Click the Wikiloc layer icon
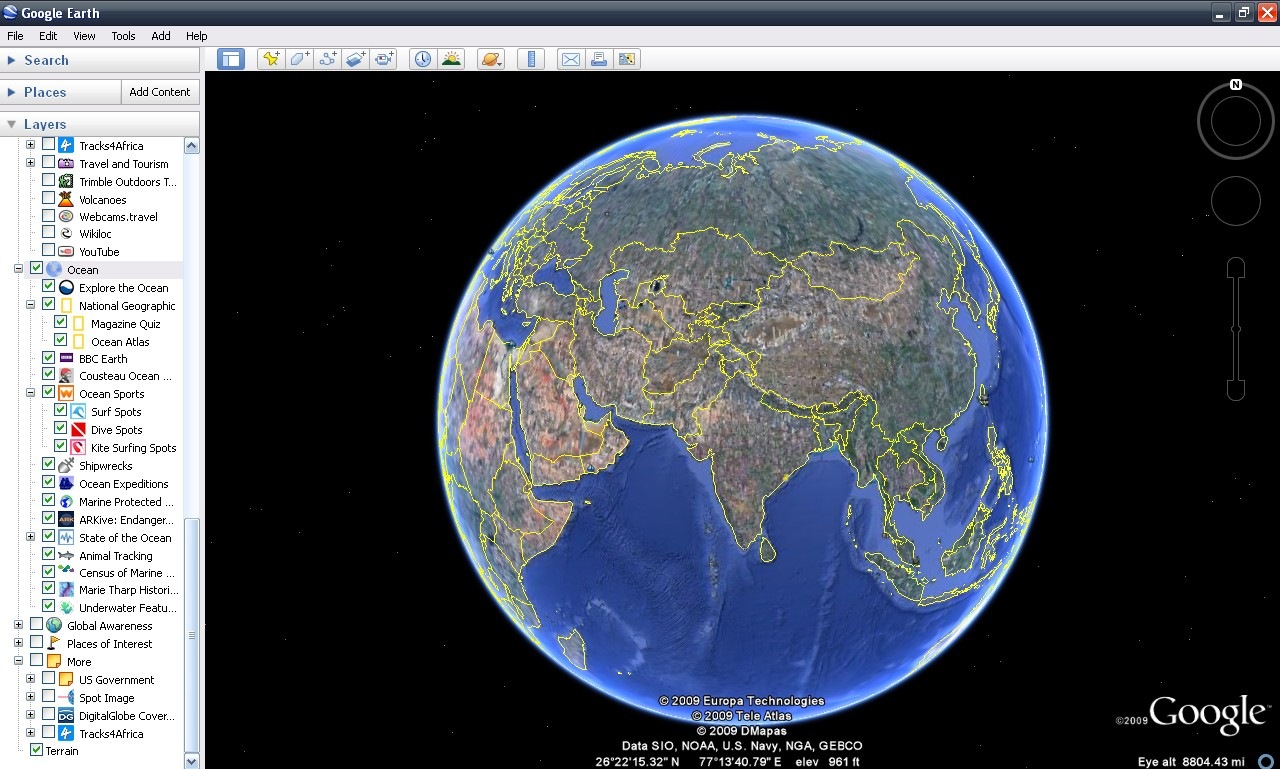Image resolution: width=1280 pixels, height=769 pixels. tap(65, 233)
